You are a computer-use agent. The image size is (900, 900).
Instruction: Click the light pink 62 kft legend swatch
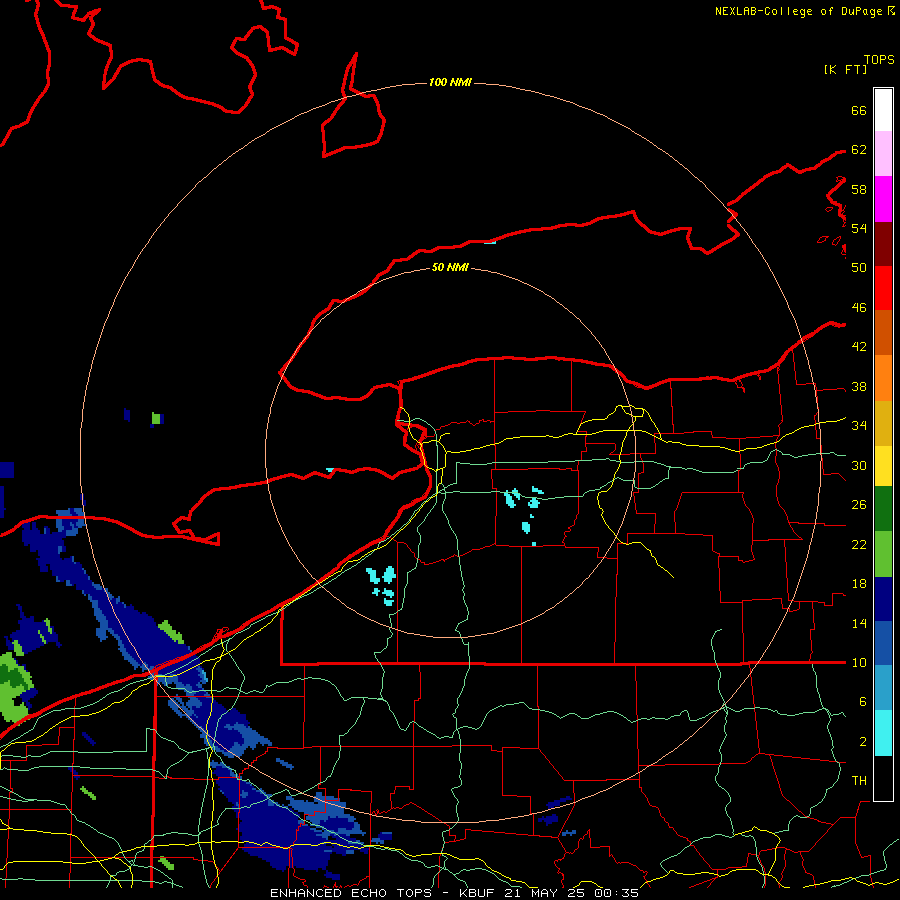point(883,153)
